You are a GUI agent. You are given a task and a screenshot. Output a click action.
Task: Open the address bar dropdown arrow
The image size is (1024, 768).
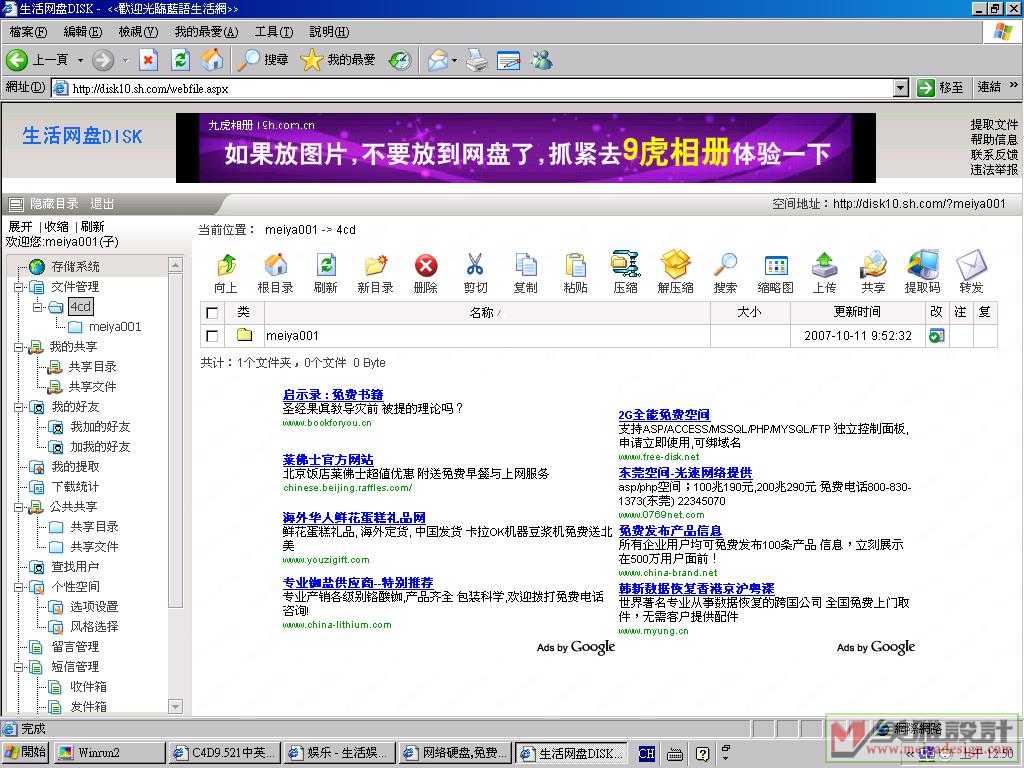(x=901, y=88)
